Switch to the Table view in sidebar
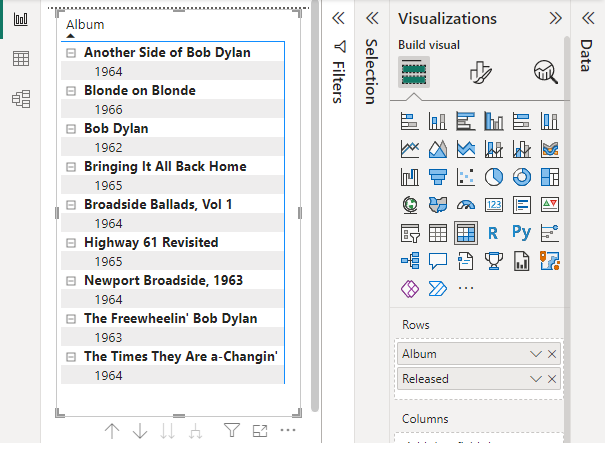Screen dimensions: 605x452 point(20,59)
